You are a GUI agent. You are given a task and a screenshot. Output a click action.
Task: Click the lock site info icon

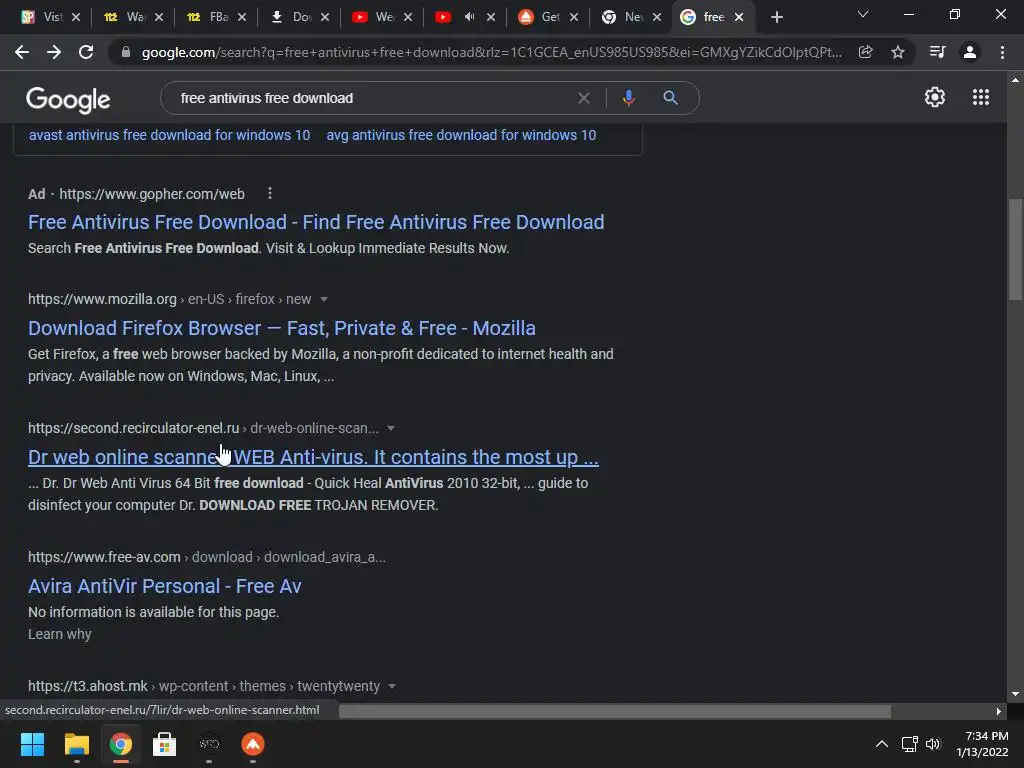[x=126, y=52]
